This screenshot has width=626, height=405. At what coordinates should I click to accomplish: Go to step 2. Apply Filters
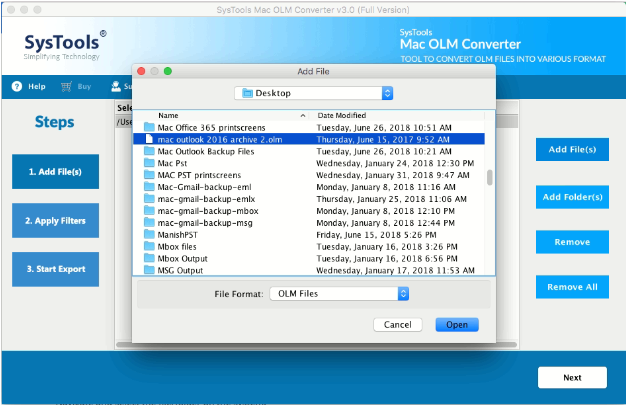coord(56,220)
